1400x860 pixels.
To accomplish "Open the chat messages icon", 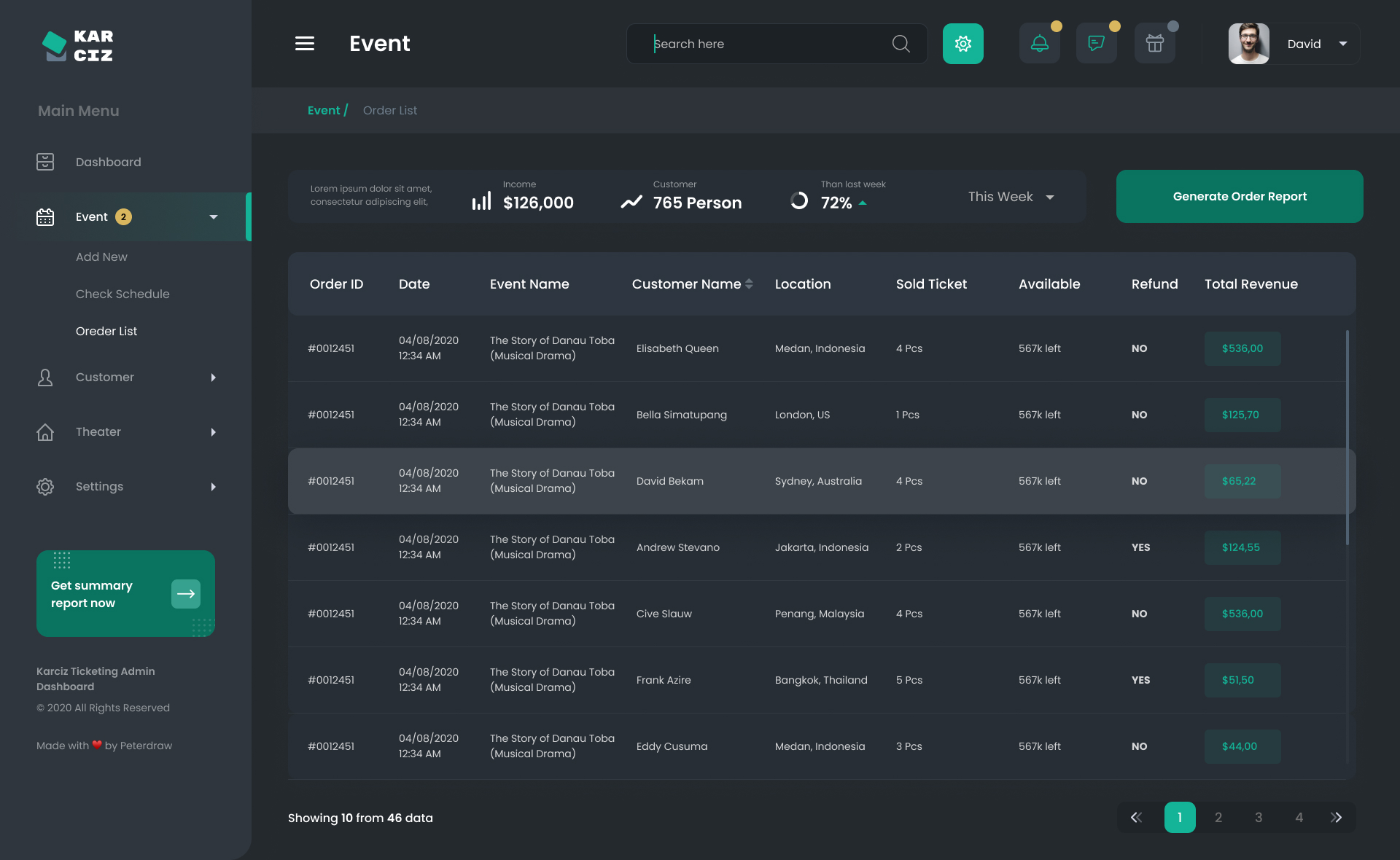I will (x=1096, y=44).
